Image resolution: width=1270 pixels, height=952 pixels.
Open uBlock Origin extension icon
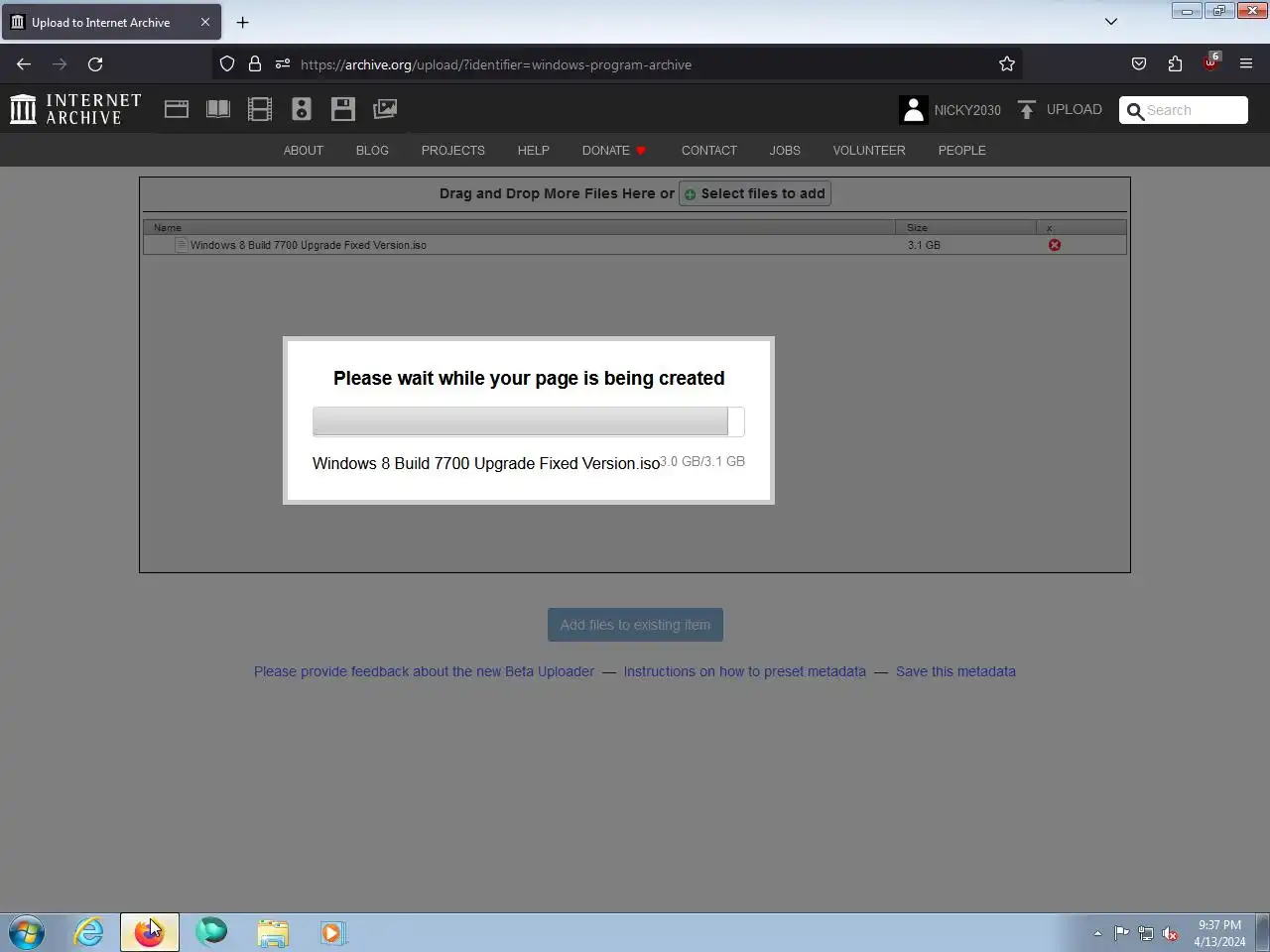[x=1210, y=62]
